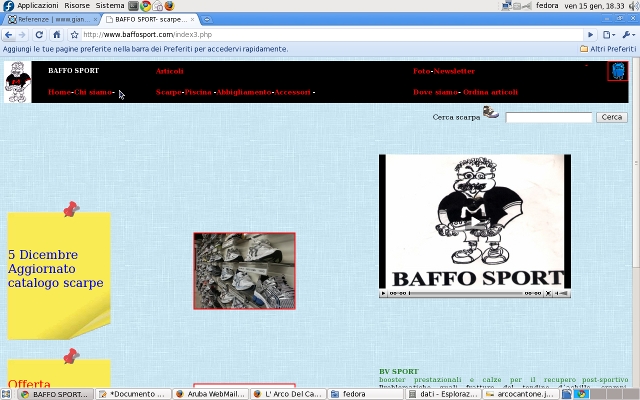The height and width of the screenshot is (400, 640).
Task: Toggle fullscreen on the video player
Action: 548,293
